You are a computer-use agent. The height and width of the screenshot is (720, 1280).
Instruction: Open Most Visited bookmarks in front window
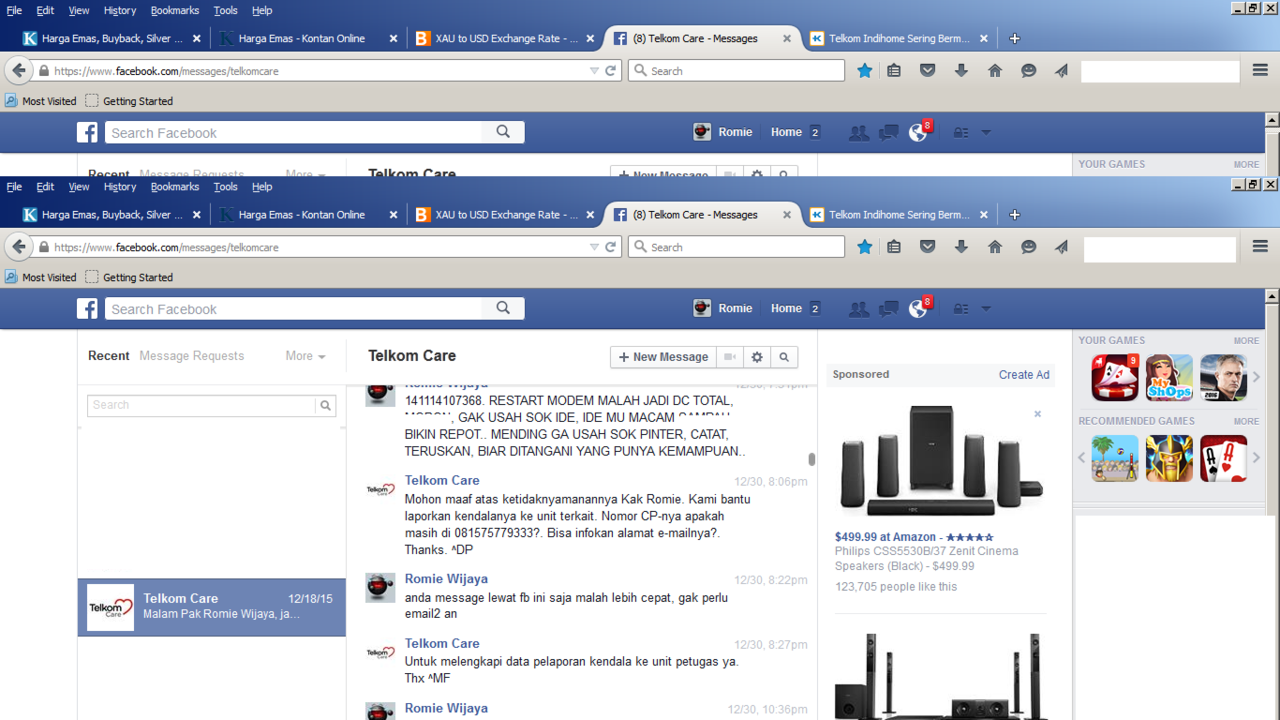pos(41,277)
